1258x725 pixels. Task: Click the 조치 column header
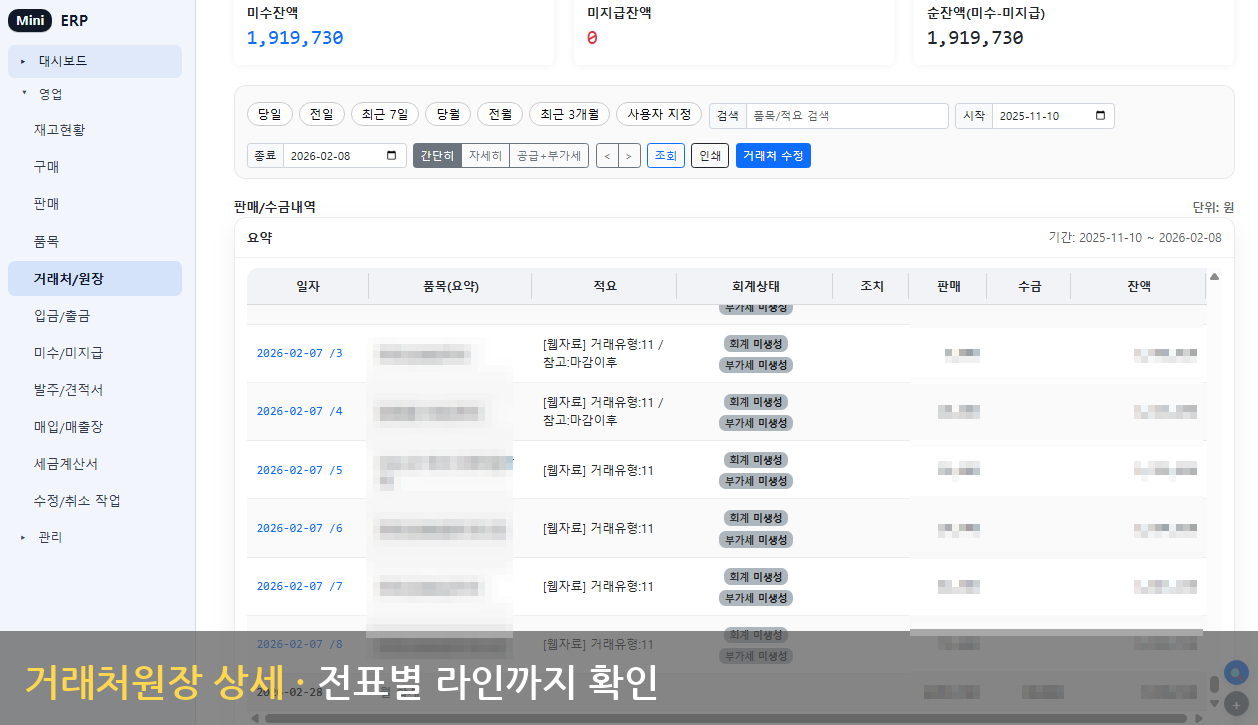point(871,286)
